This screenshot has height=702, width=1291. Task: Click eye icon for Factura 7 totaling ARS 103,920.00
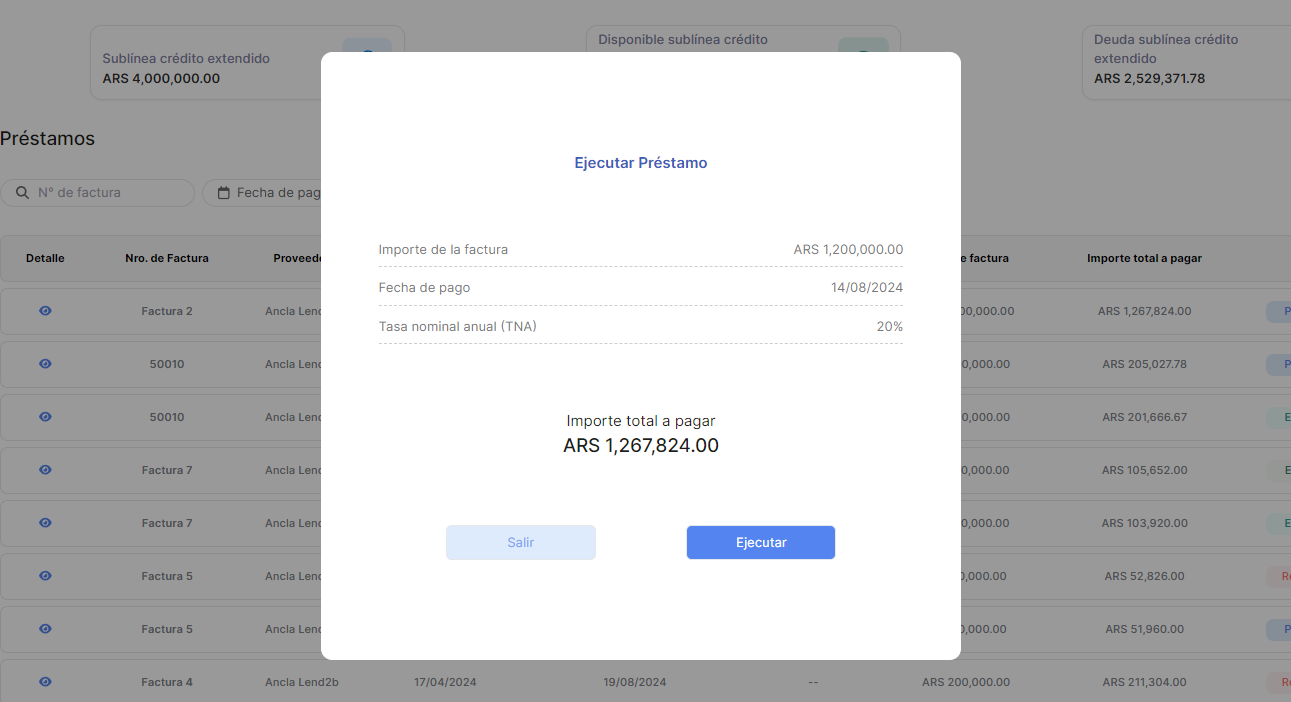pyautogui.click(x=45, y=523)
